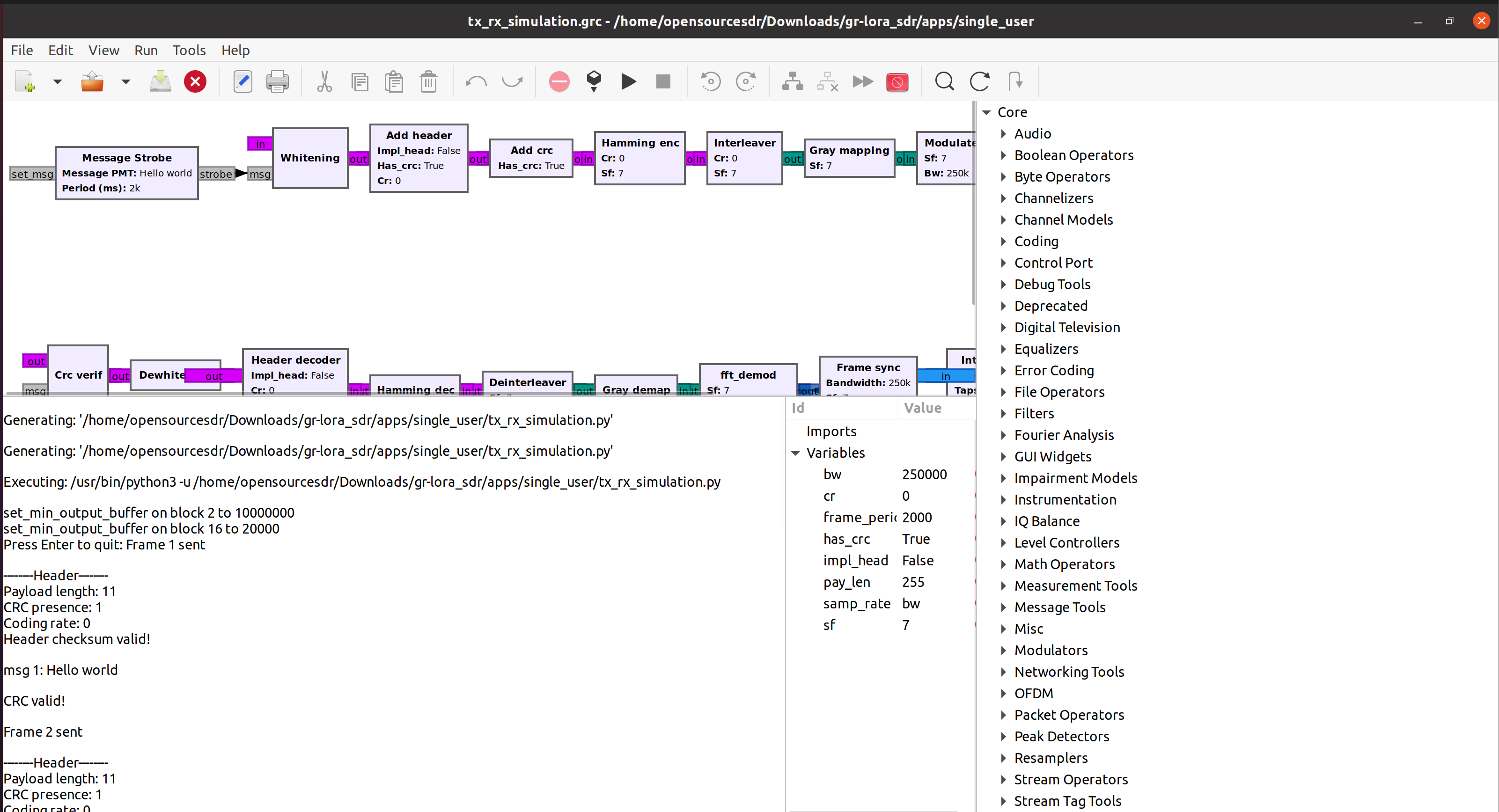The width and height of the screenshot is (1499, 812).
Task: Click the Reload blocks circular arrow icon
Action: [x=979, y=81]
